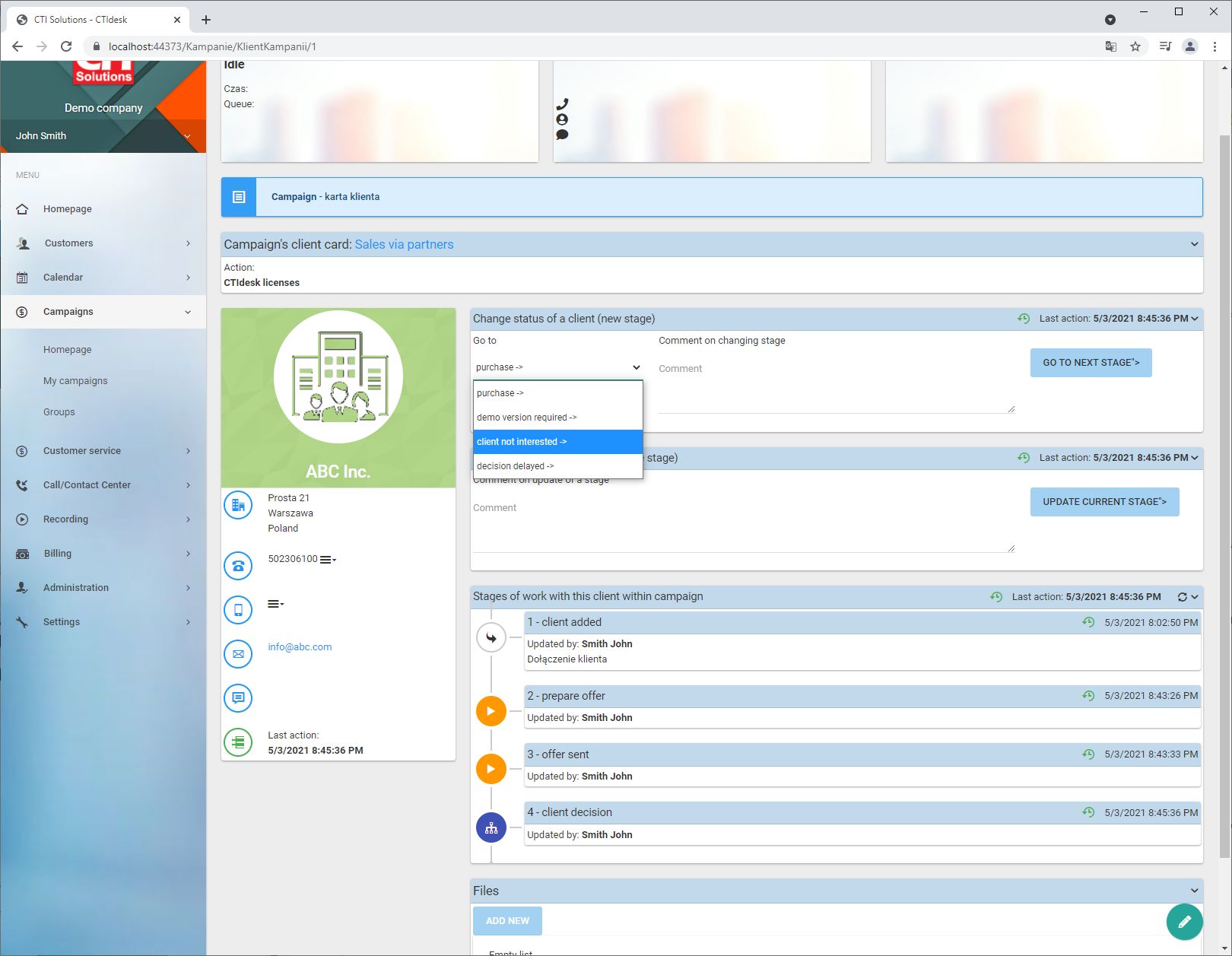1232x956 pixels.
Task: Click the orange play icon for offer sent stage
Action: pyautogui.click(x=491, y=768)
